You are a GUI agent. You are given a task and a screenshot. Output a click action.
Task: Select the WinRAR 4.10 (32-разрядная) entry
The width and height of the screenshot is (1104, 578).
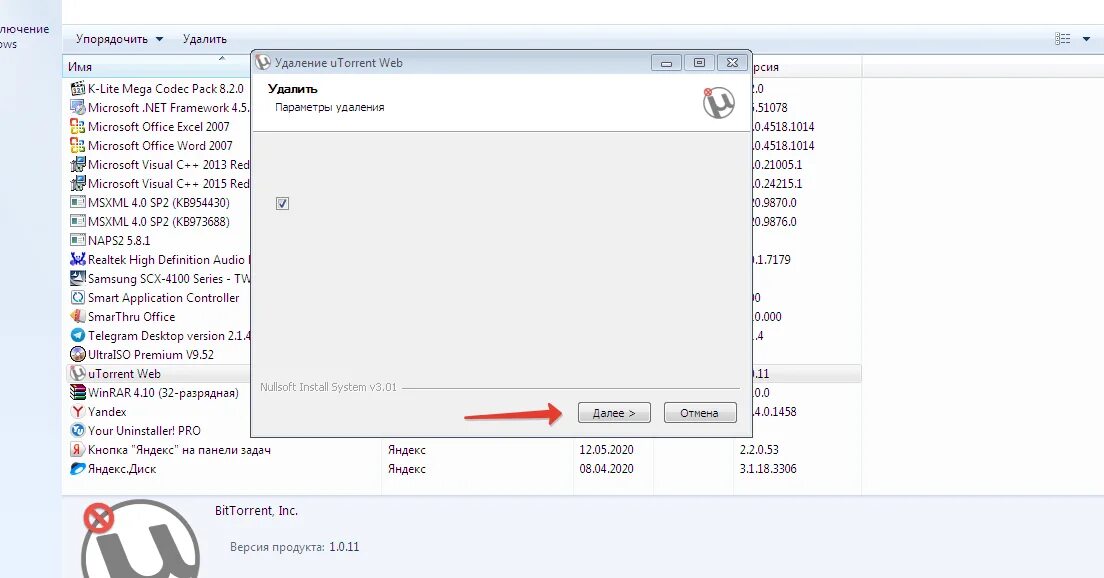(x=163, y=393)
